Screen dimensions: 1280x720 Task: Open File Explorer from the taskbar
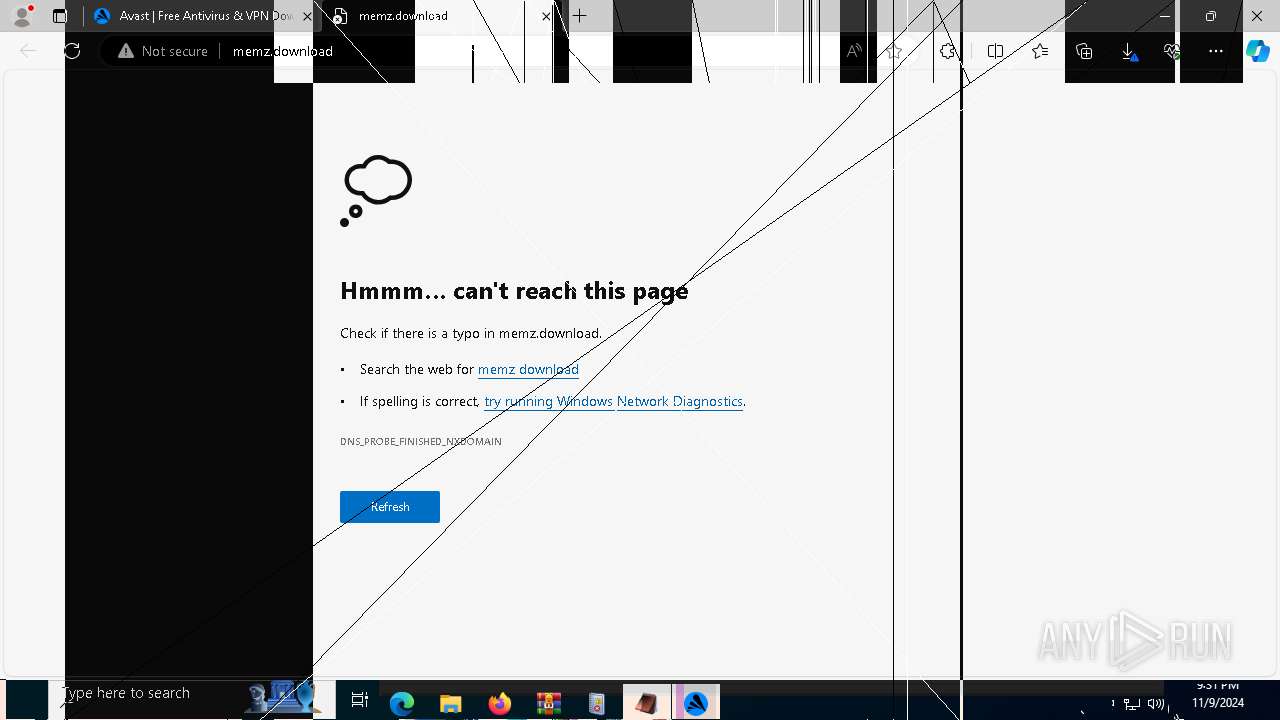click(450, 703)
